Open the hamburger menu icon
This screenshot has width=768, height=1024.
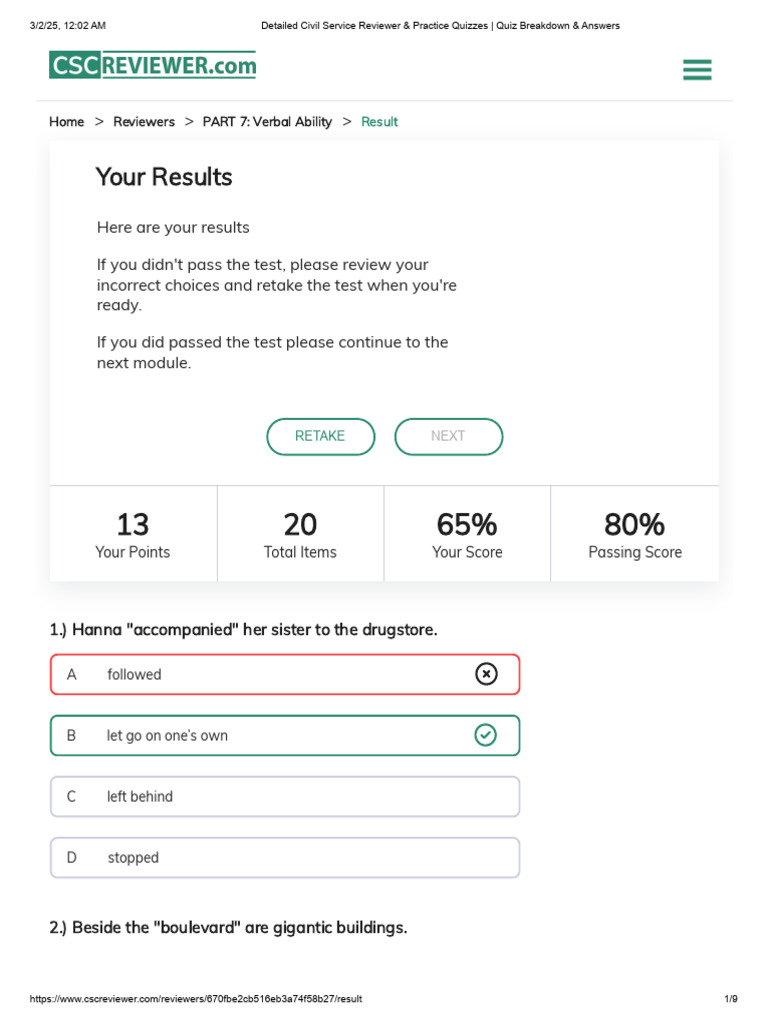pyautogui.click(x=697, y=69)
